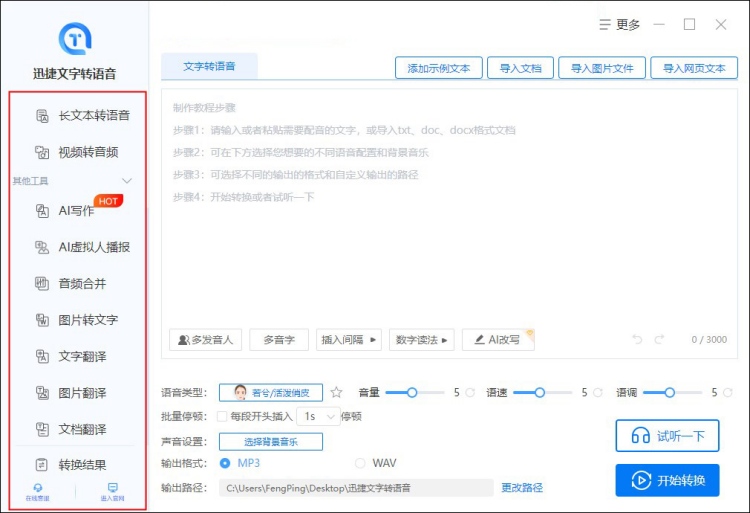Click the 多音字 button
Screen dimensions: 750x513
279,340
